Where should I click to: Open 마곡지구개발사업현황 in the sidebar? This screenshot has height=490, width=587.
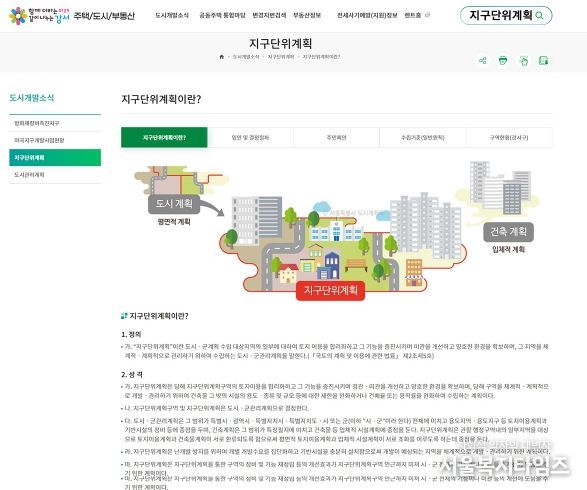pos(55,140)
